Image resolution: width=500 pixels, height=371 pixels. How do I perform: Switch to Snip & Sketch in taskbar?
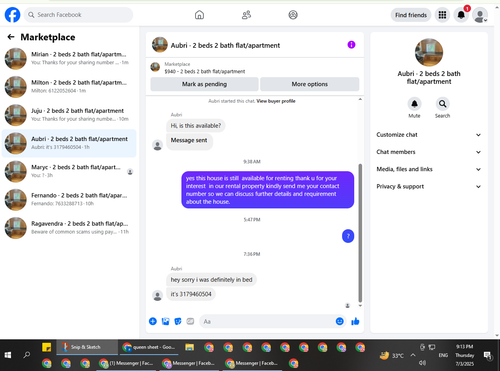pos(86,347)
